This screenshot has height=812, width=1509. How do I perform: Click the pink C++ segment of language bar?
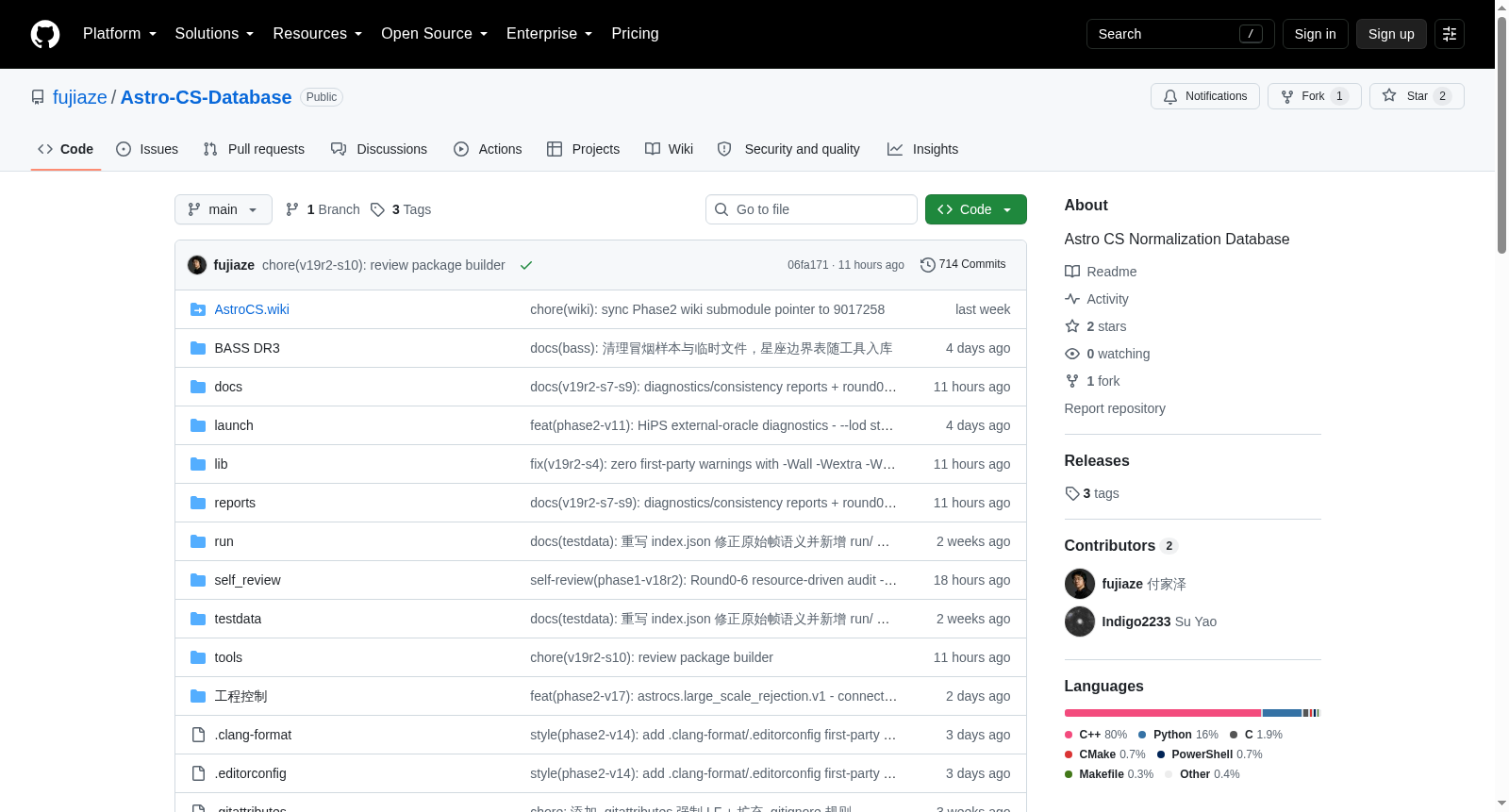coord(1163,713)
